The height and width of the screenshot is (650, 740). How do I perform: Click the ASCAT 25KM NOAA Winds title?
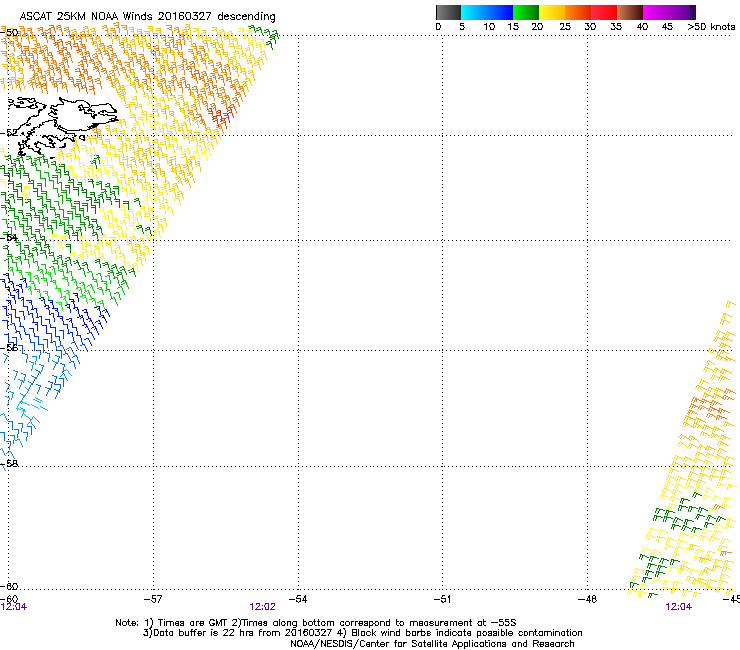coord(147,16)
